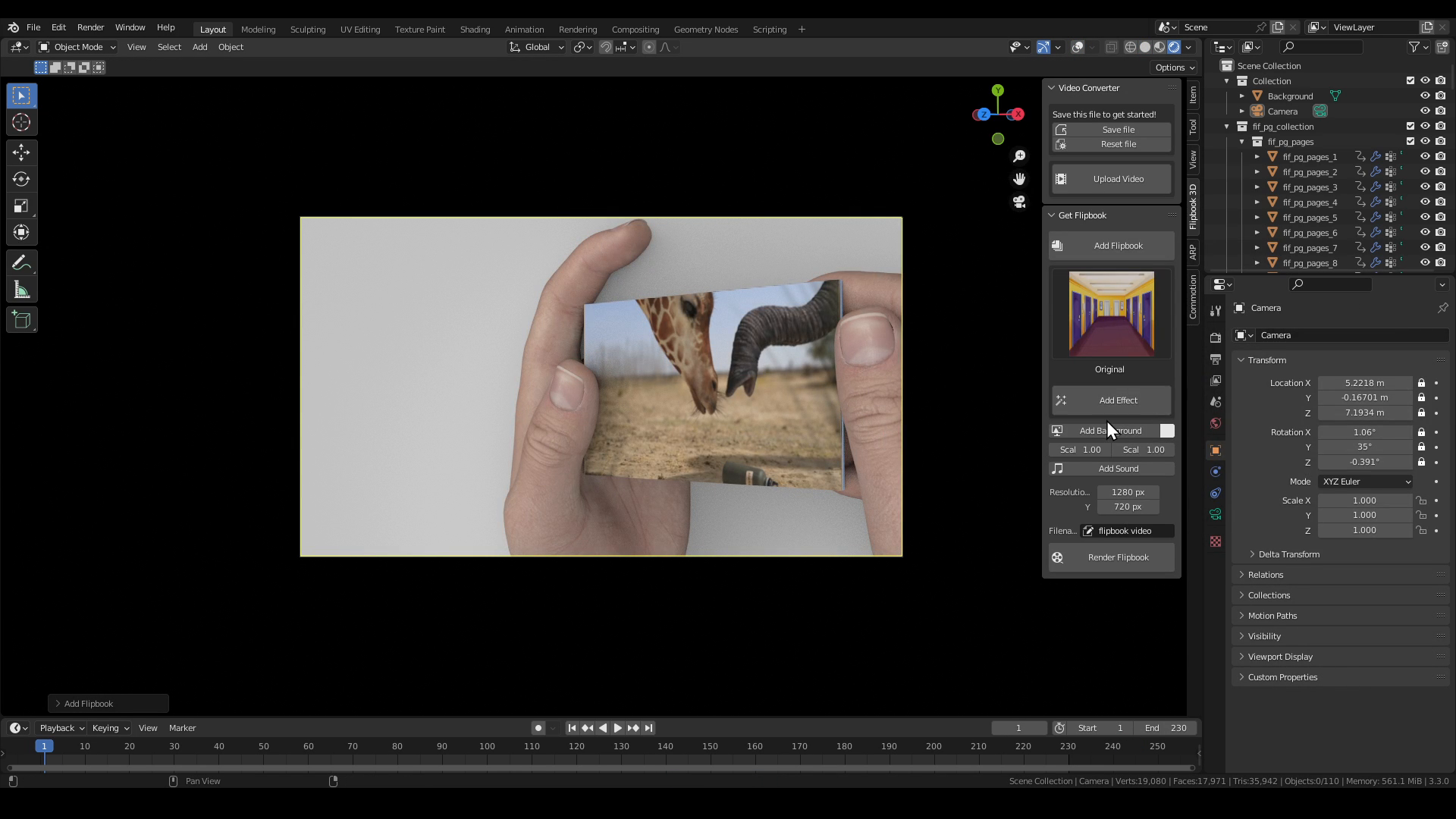1456x819 pixels.
Task: Click the zoom magnifier viewport icon
Action: (1019, 156)
